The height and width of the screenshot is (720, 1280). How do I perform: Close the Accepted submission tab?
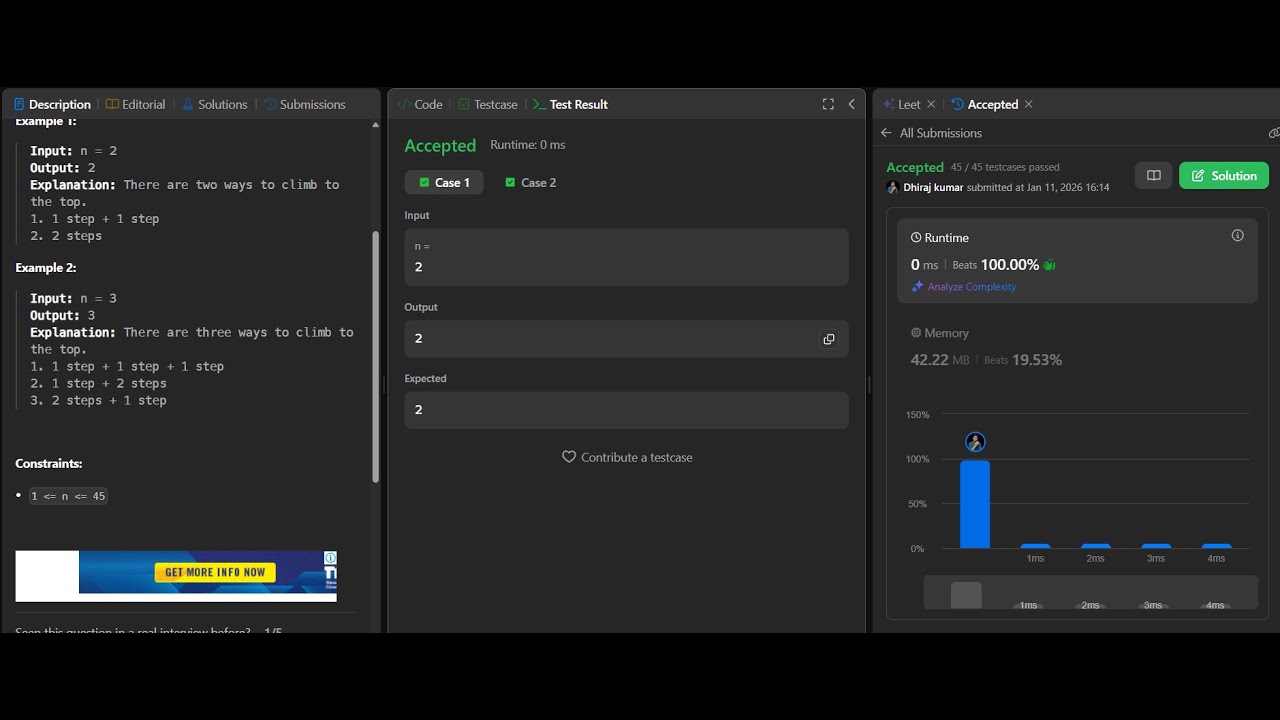click(1029, 104)
